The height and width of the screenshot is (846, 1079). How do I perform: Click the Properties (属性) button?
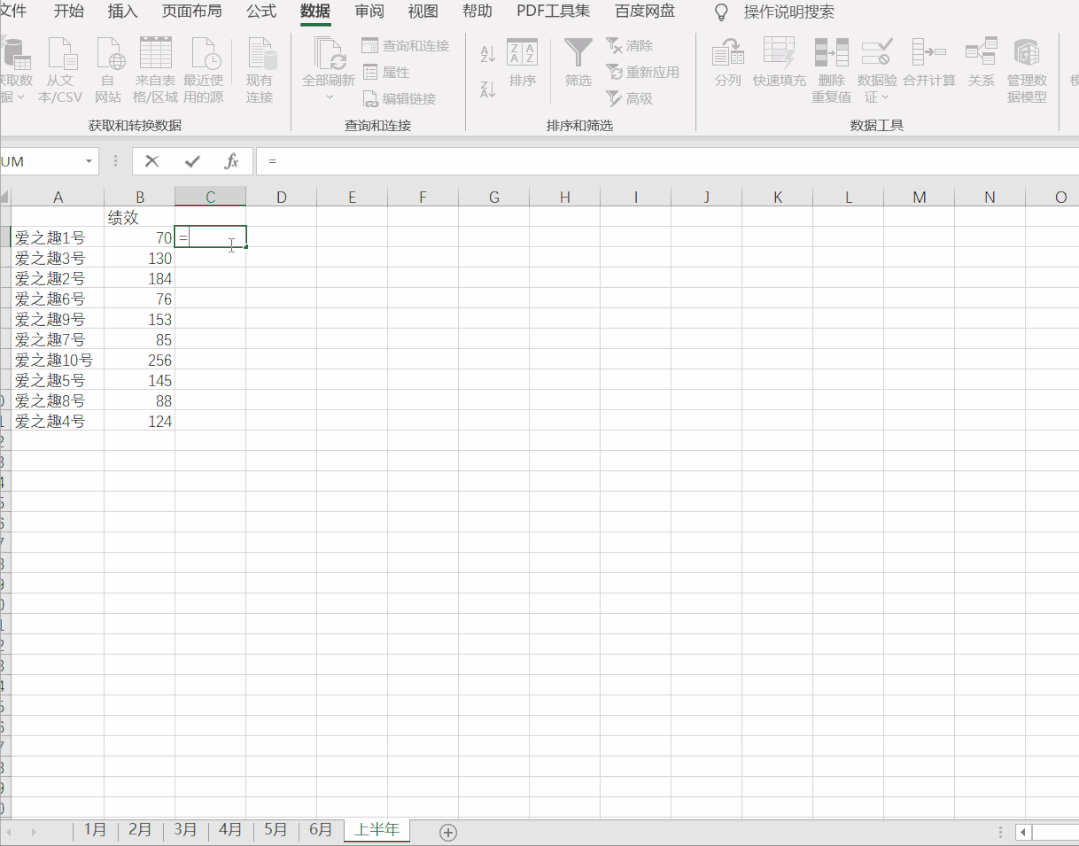[386, 72]
